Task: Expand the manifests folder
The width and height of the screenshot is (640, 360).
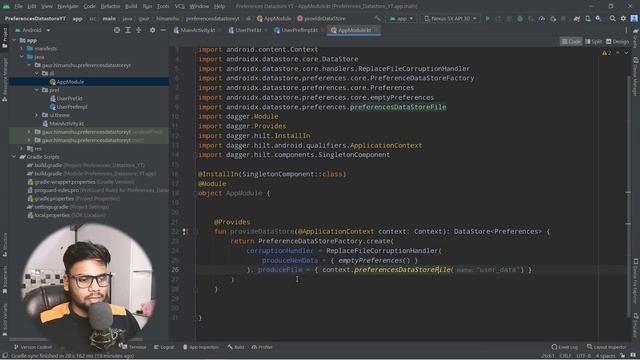Action: click(x=22, y=49)
